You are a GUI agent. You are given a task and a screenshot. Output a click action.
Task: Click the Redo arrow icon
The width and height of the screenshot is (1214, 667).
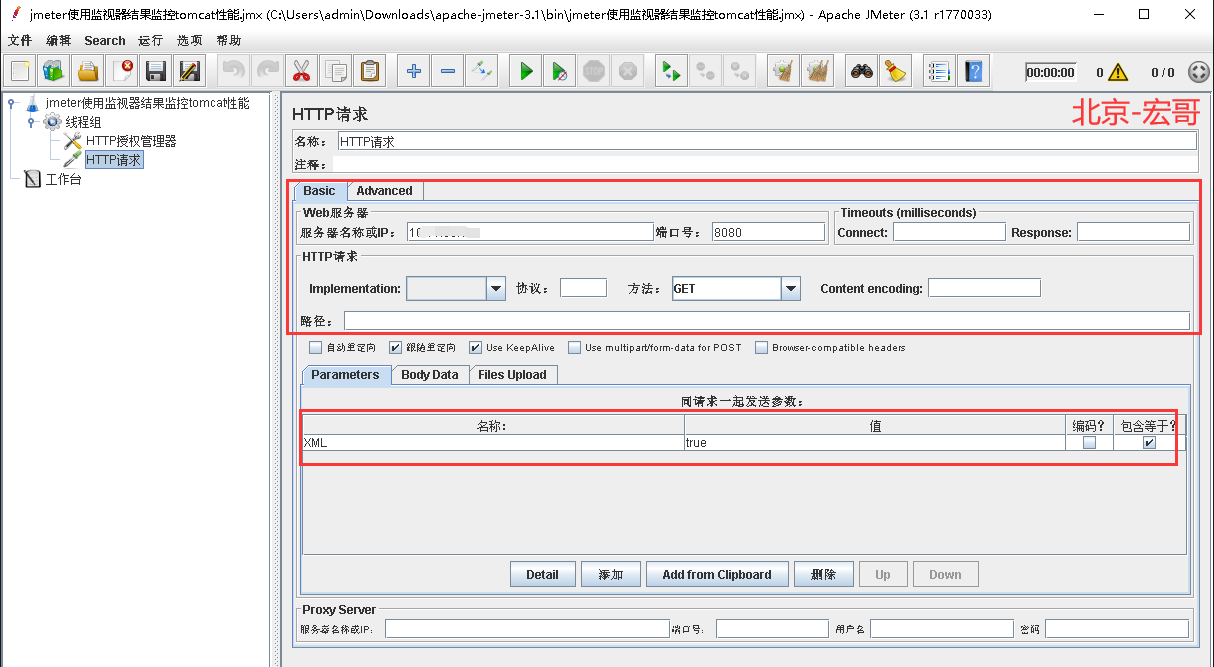click(x=267, y=71)
